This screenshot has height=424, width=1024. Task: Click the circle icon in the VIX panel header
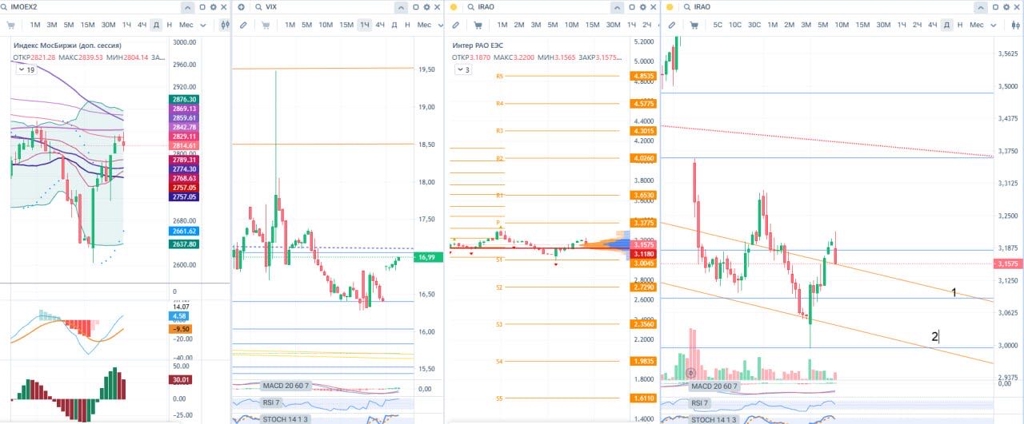(x=416, y=7)
